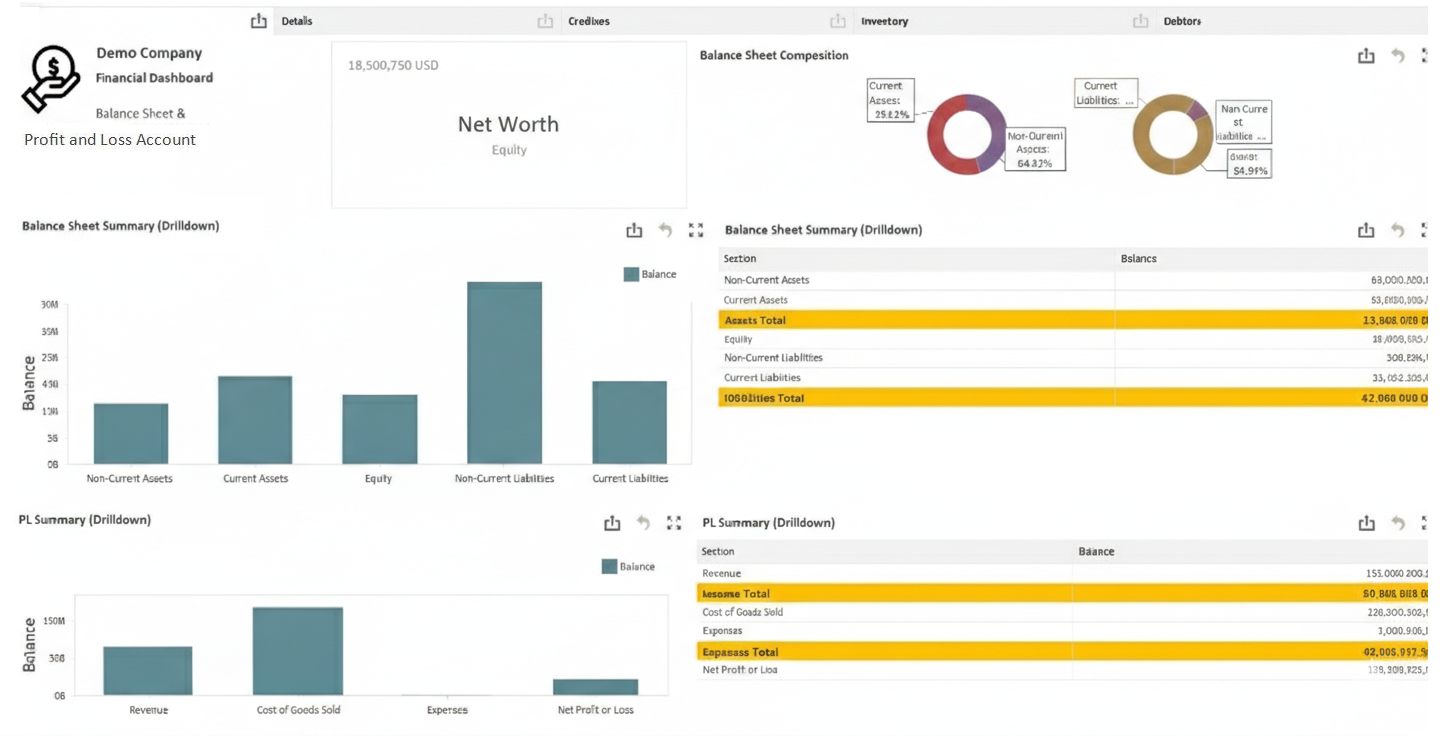Reset drilldown on Balance Sheet Summary chart

665,229
